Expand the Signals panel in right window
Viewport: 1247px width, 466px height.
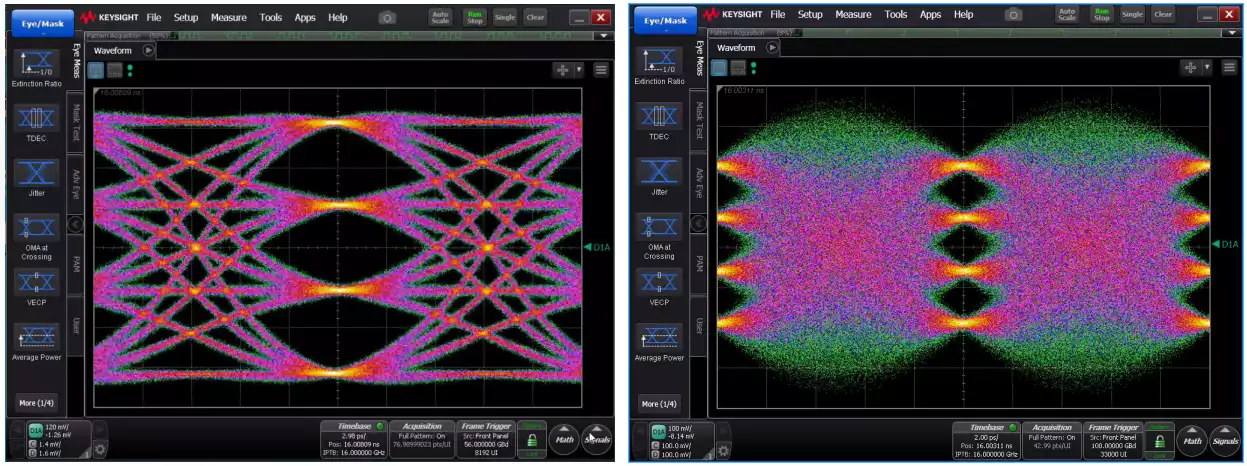point(1225,440)
